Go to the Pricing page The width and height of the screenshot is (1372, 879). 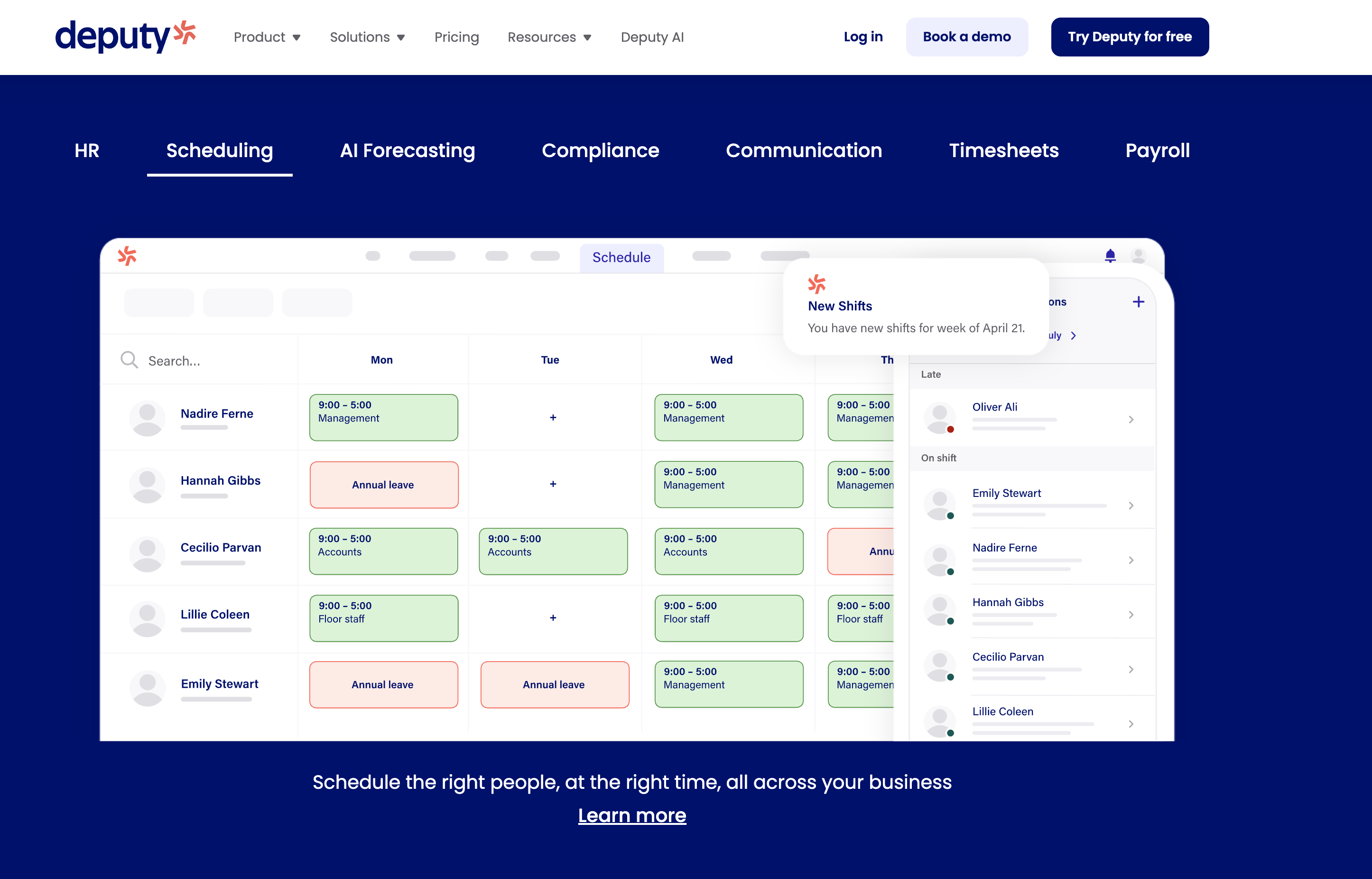click(456, 37)
